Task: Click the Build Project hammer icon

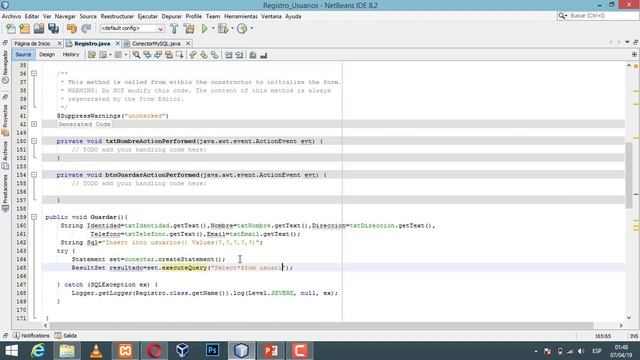Action: pyautogui.click(x=174, y=29)
